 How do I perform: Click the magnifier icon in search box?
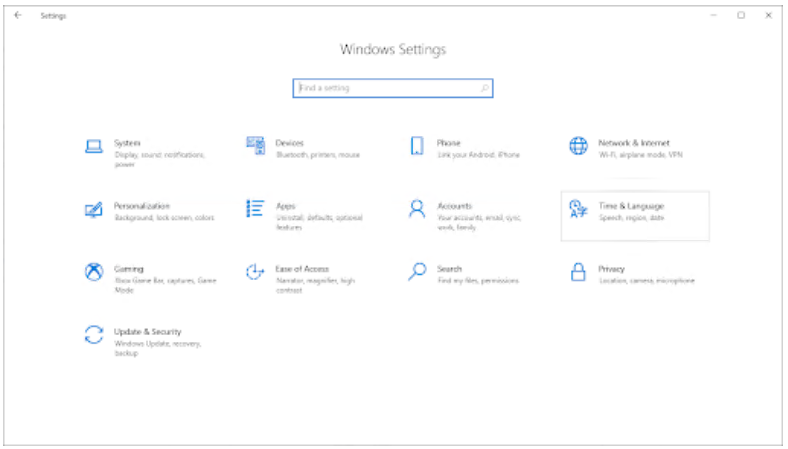[485, 88]
